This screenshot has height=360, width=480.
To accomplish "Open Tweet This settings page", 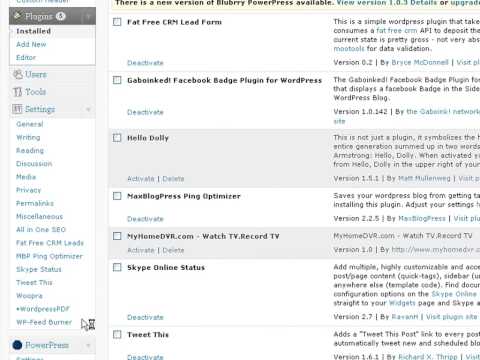I will (x=34, y=282).
